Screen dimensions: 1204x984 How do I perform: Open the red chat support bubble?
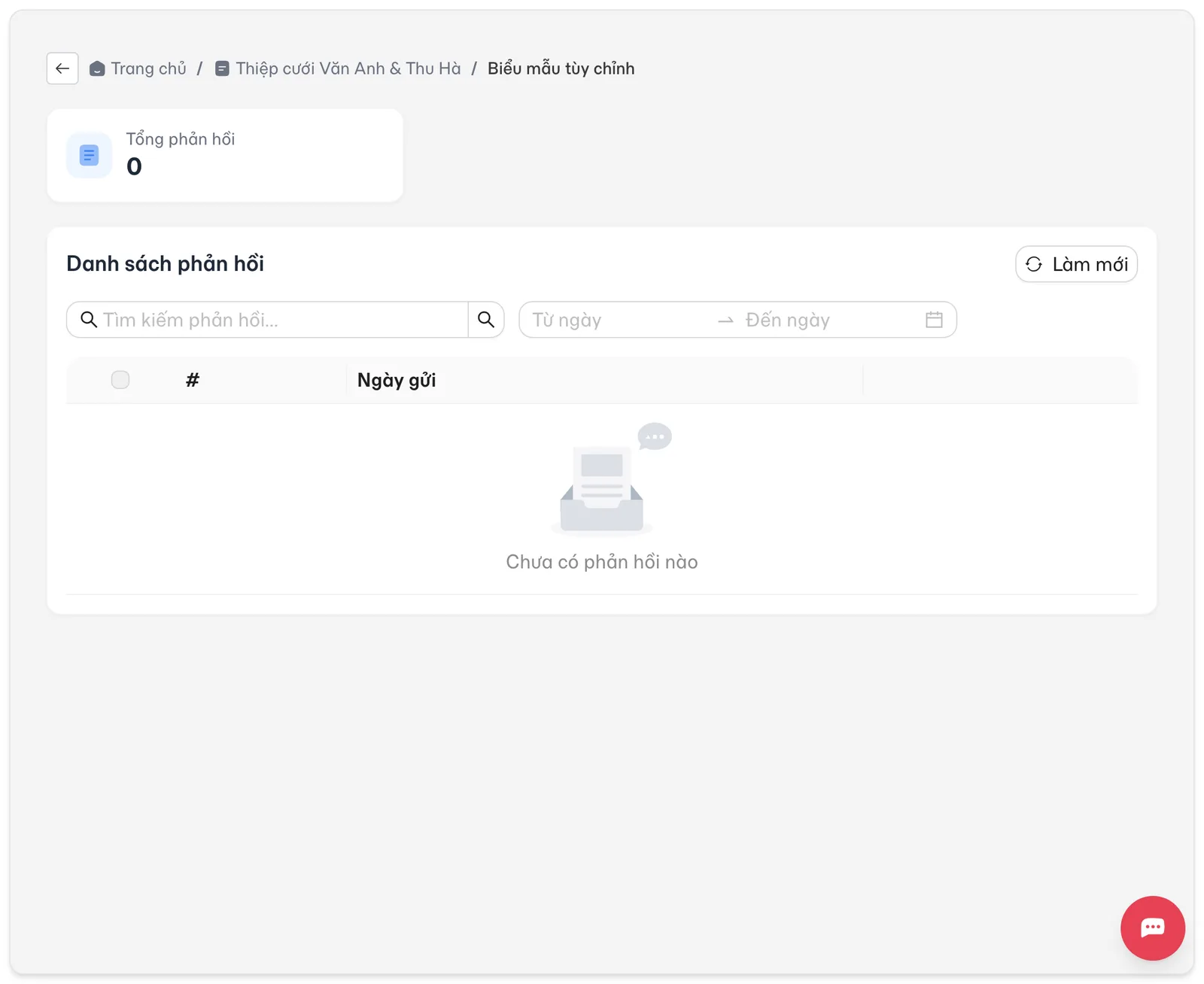pos(1152,928)
